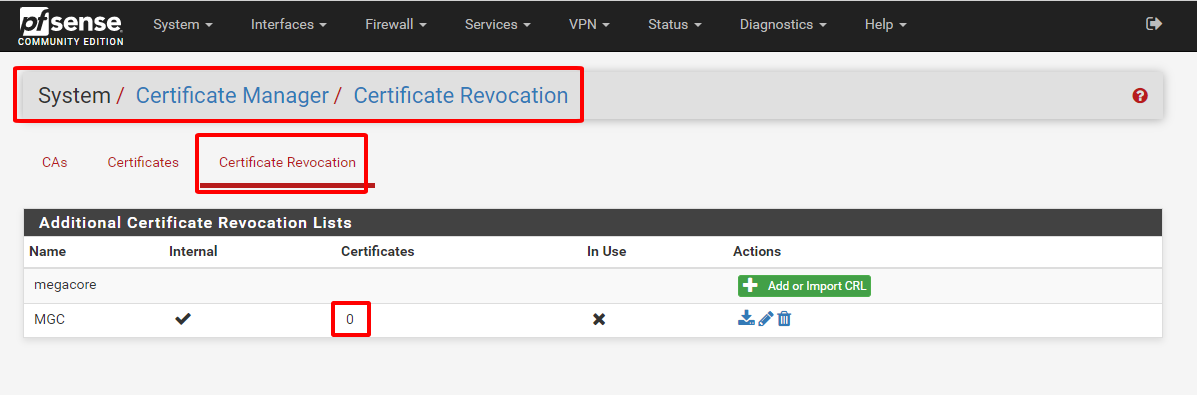Open the Interfaces dropdown menu
The width and height of the screenshot is (1197, 395).
point(289,24)
